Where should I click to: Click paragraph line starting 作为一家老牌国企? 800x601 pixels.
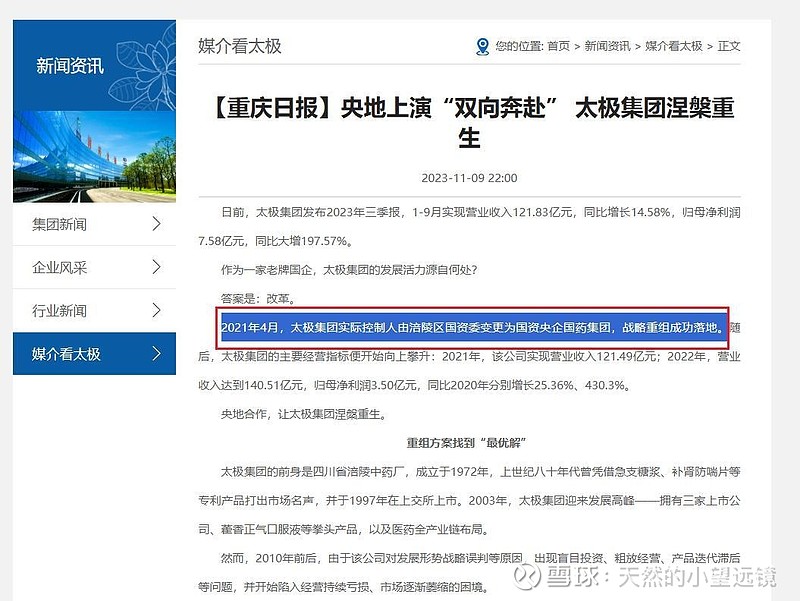pyautogui.click(x=349, y=270)
